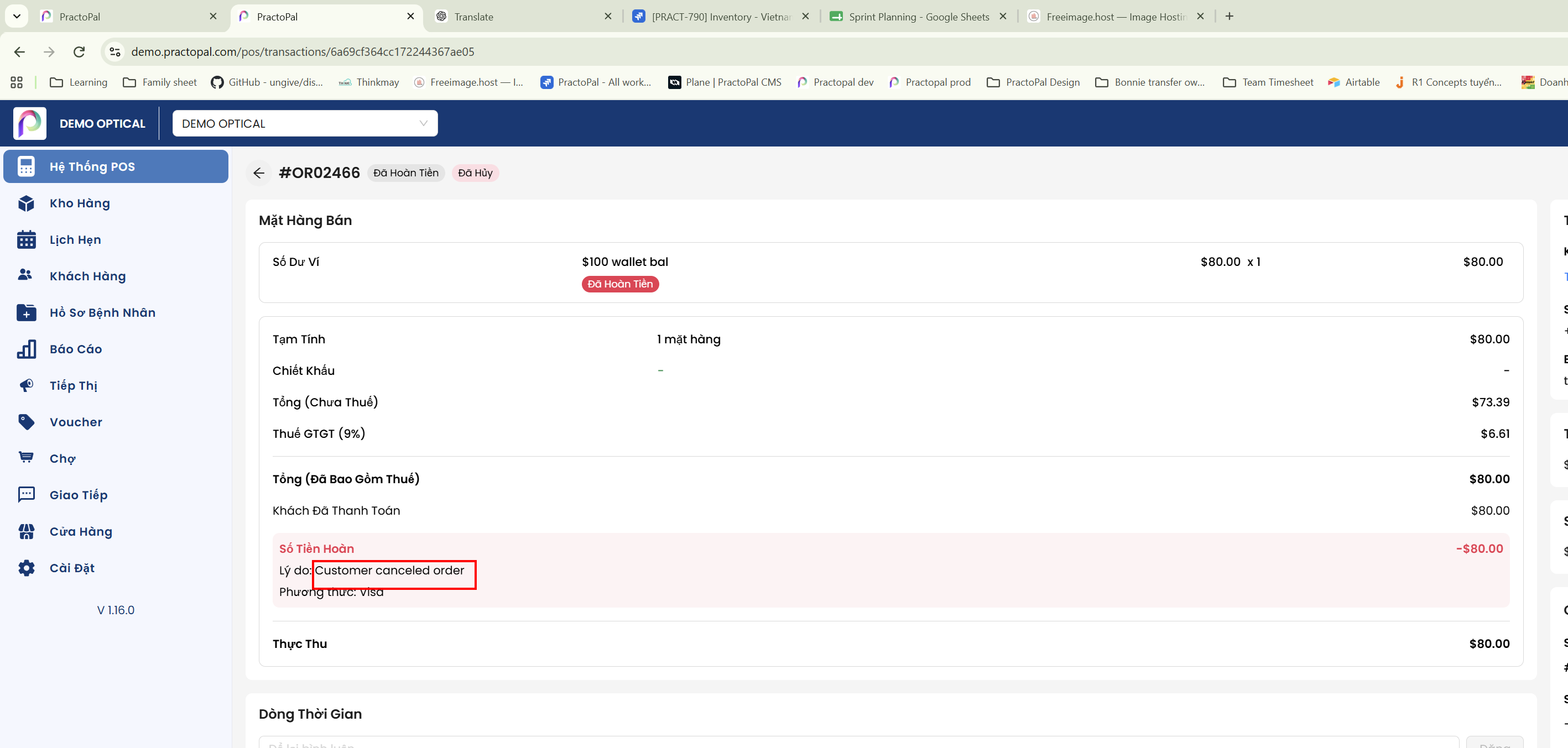This screenshot has width=1568, height=748.
Task: Close the PRACT-790 Inventory tab
Action: click(805, 17)
